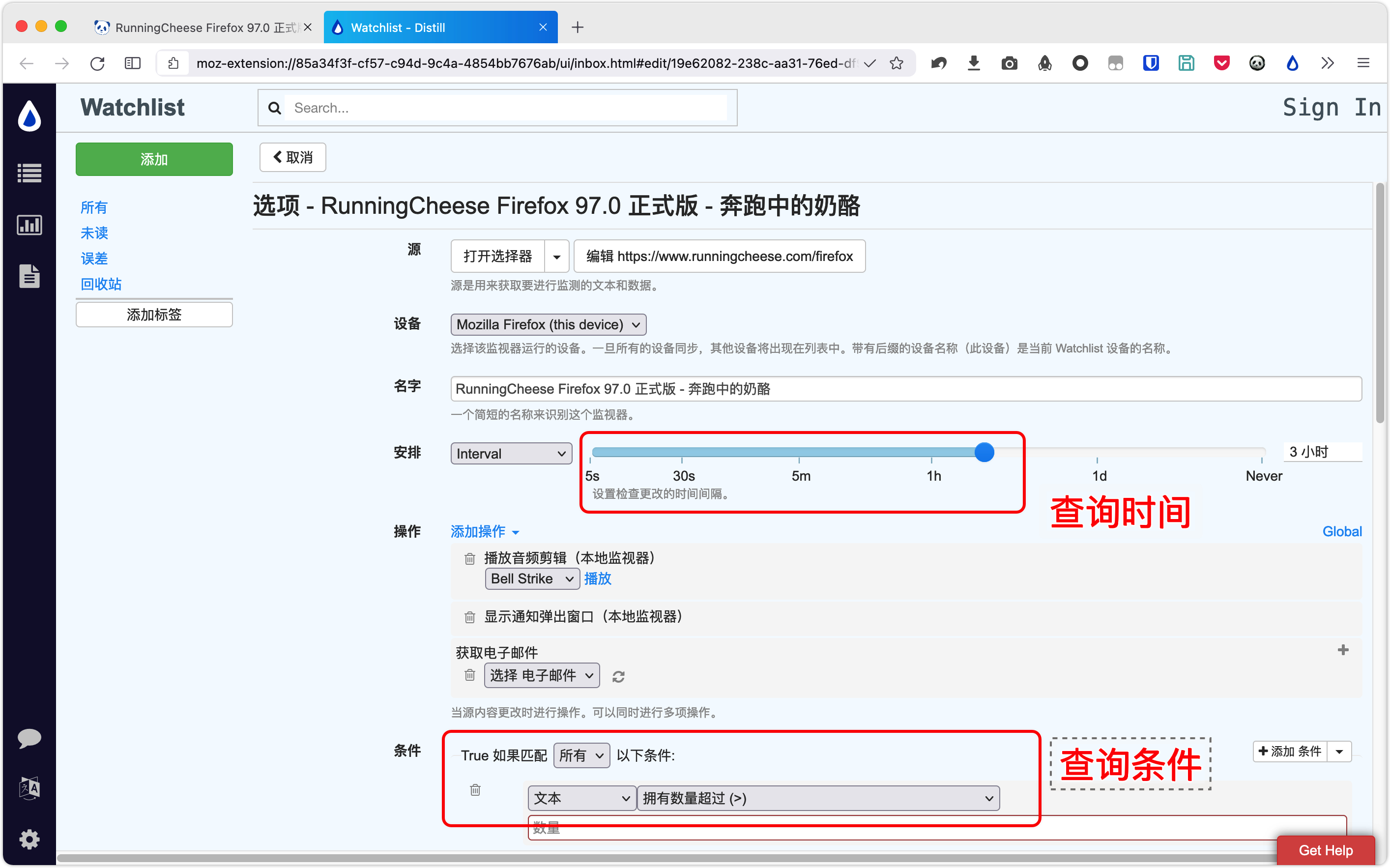Click the language translation sidebar icon
The height and width of the screenshot is (868, 1390).
(29, 788)
